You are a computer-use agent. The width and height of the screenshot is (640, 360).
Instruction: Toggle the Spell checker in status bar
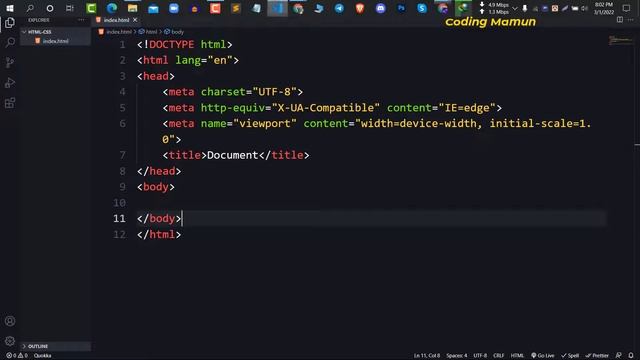[x=570, y=356]
